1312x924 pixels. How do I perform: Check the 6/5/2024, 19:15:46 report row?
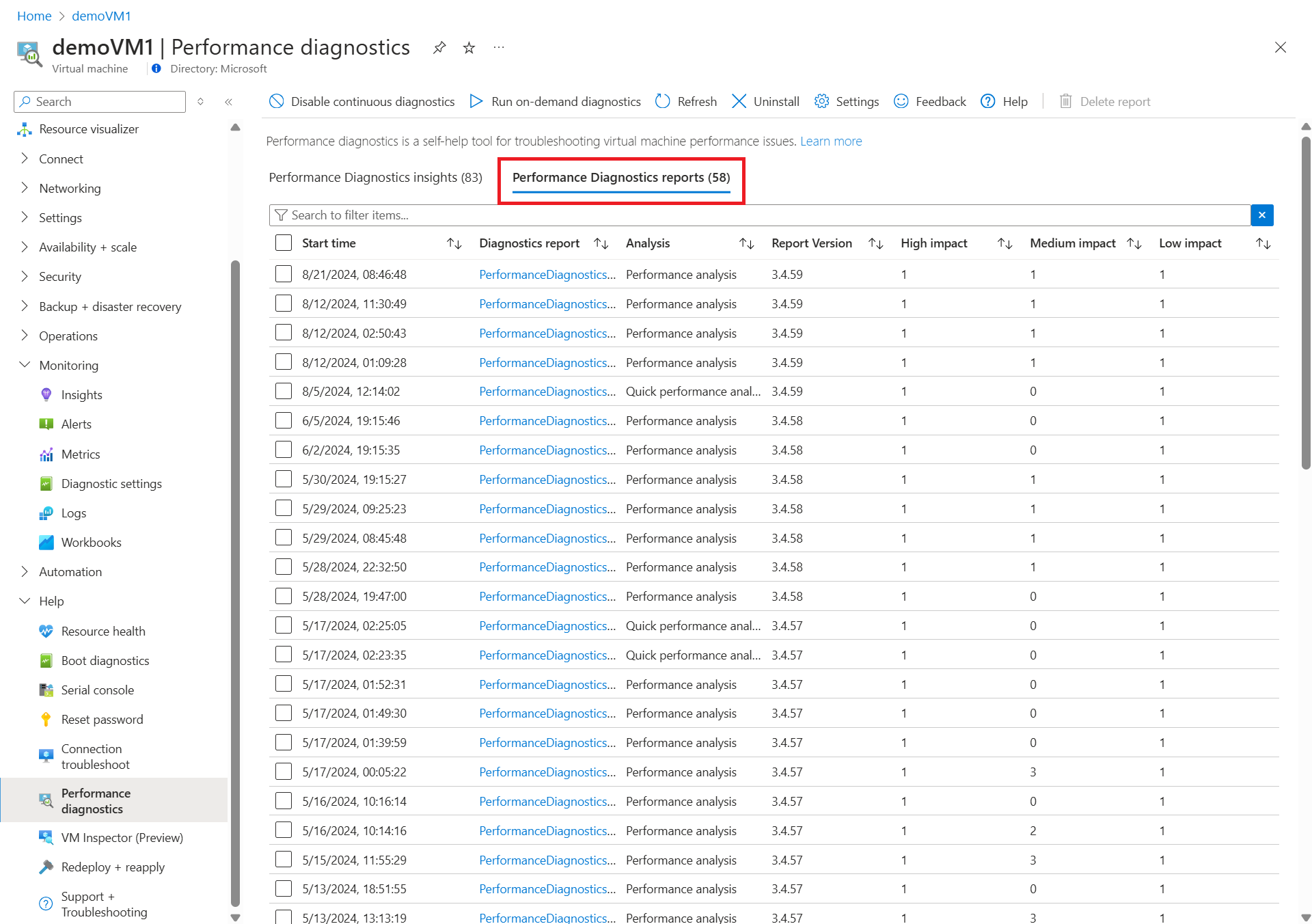(283, 420)
